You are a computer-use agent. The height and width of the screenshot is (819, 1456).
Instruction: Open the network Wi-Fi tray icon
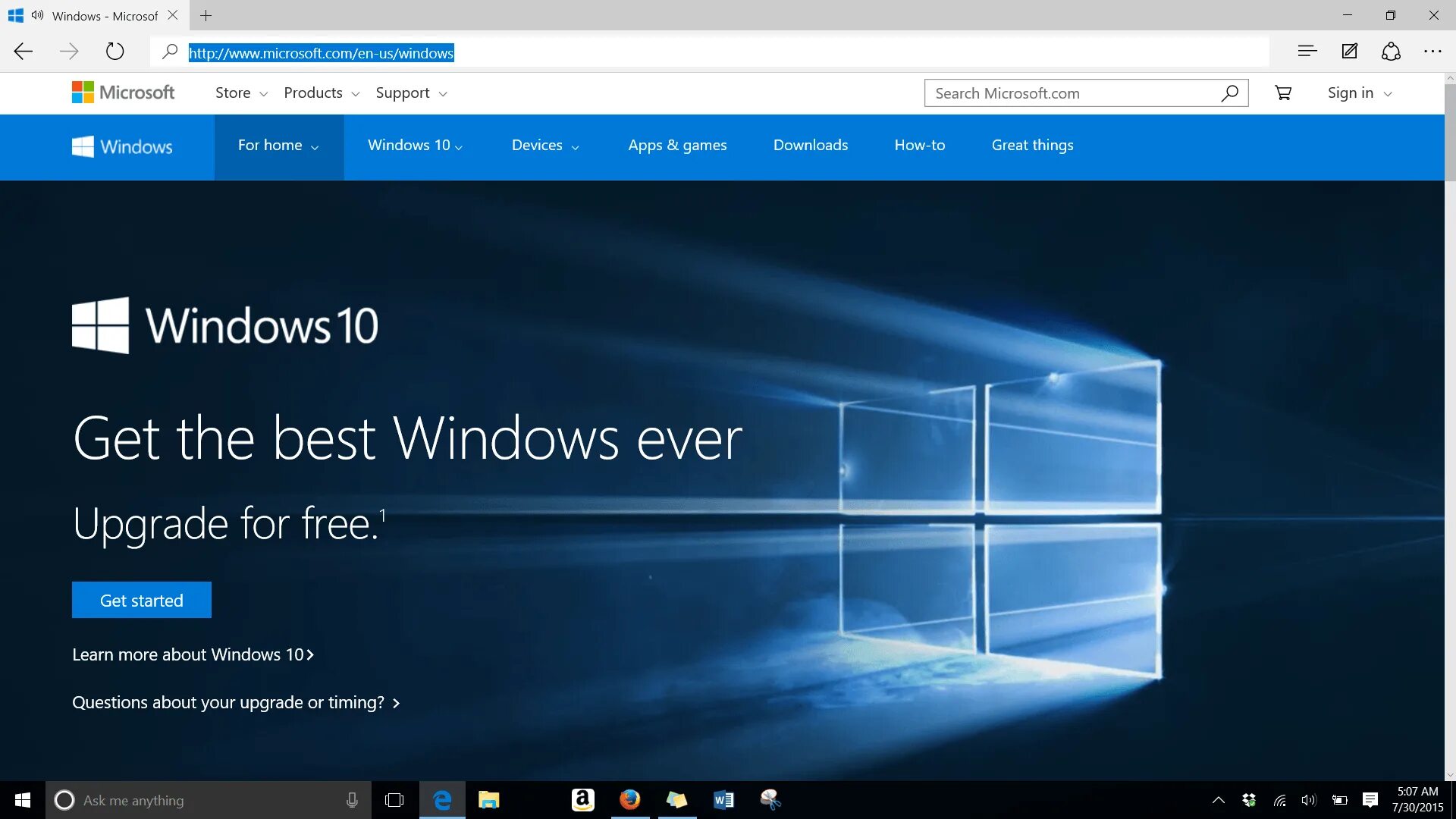pyautogui.click(x=1279, y=800)
